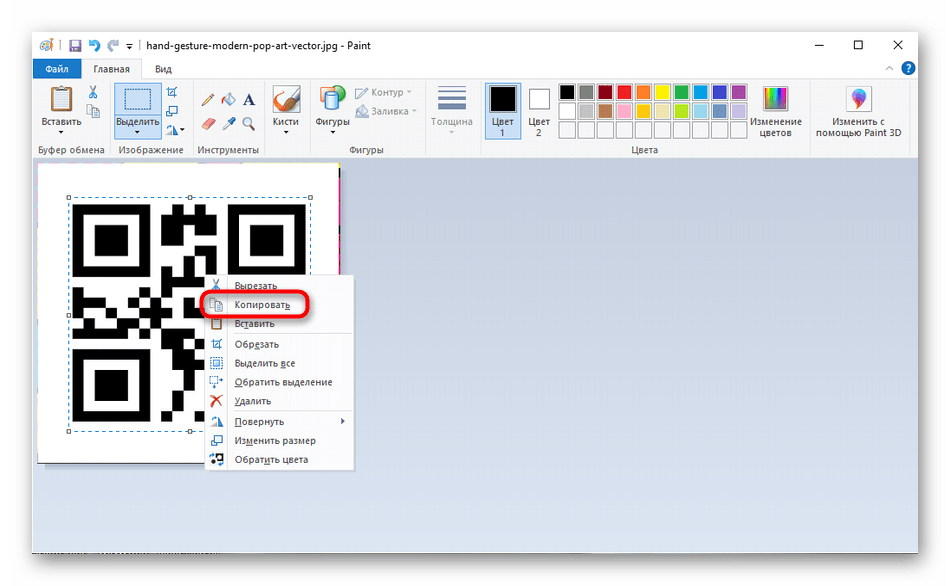Pick the orange color swatch
The height and width of the screenshot is (586, 950).
coord(643,92)
